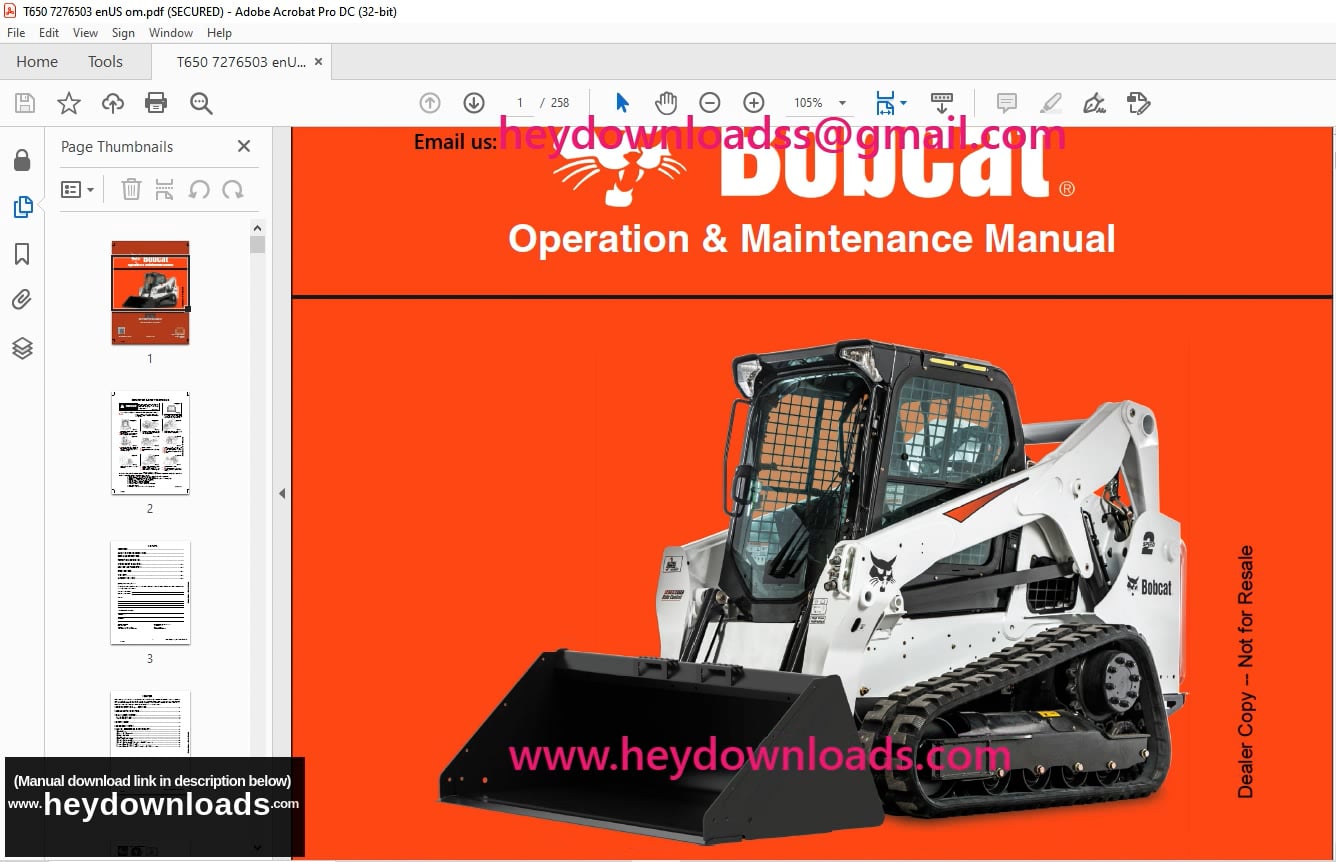Save the file using the floppy disk icon
Screen dimensions: 1336x862
[x=24, y=103]
